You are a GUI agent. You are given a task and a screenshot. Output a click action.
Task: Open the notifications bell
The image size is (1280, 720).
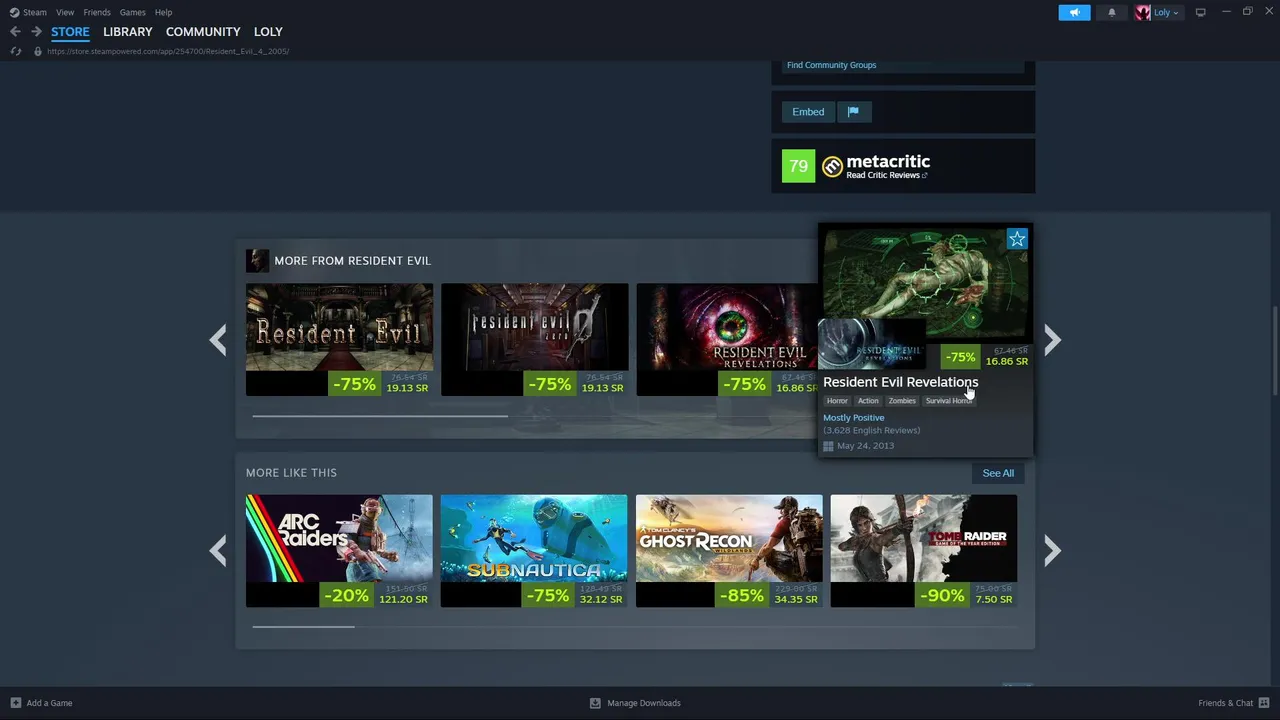1111,12
